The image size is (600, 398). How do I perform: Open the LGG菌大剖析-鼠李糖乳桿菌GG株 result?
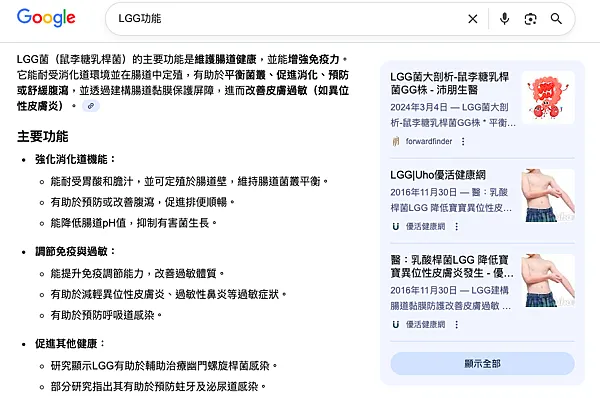449,83
